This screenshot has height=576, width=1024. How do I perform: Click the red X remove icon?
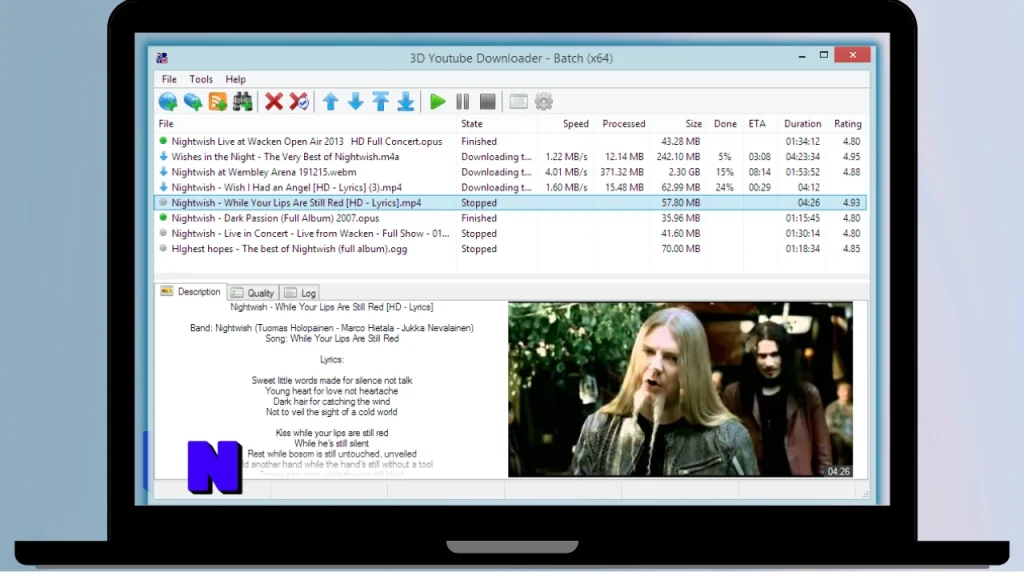pos(274,102)
